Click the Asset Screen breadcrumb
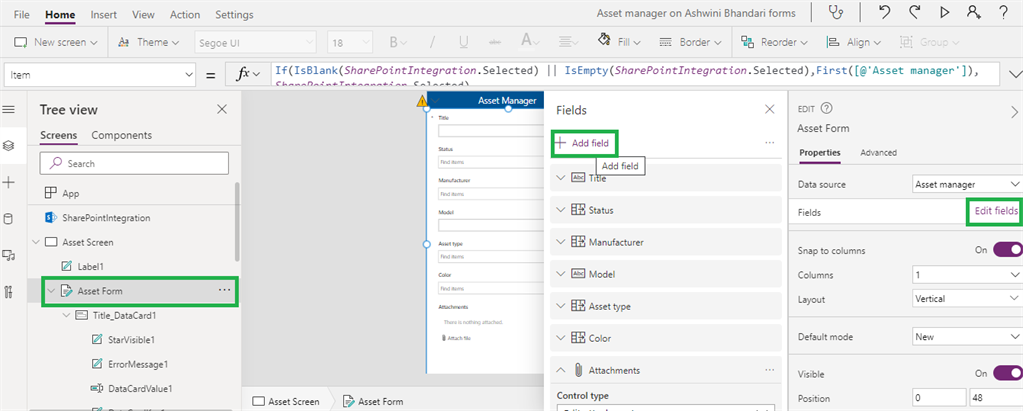This screenshot has width=1023, height=411. [286, 401]
